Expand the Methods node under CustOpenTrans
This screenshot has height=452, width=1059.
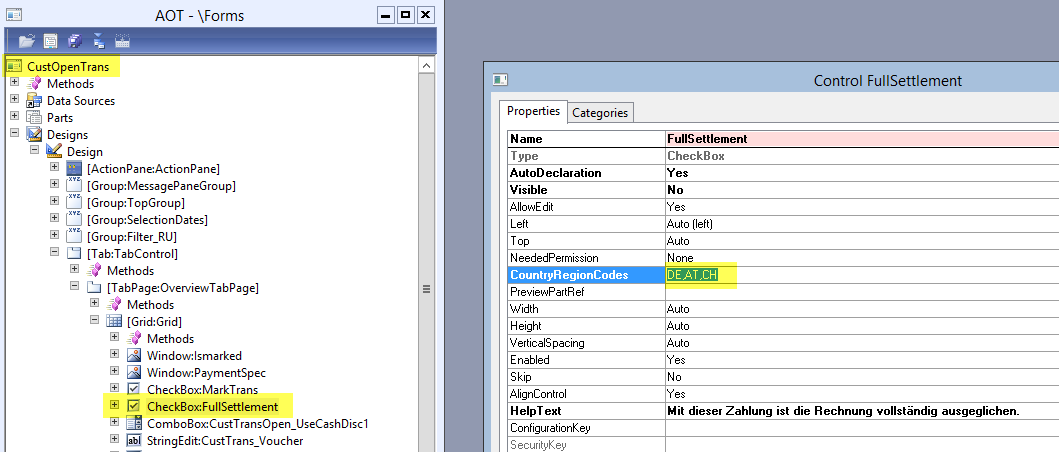click(15, 84)
